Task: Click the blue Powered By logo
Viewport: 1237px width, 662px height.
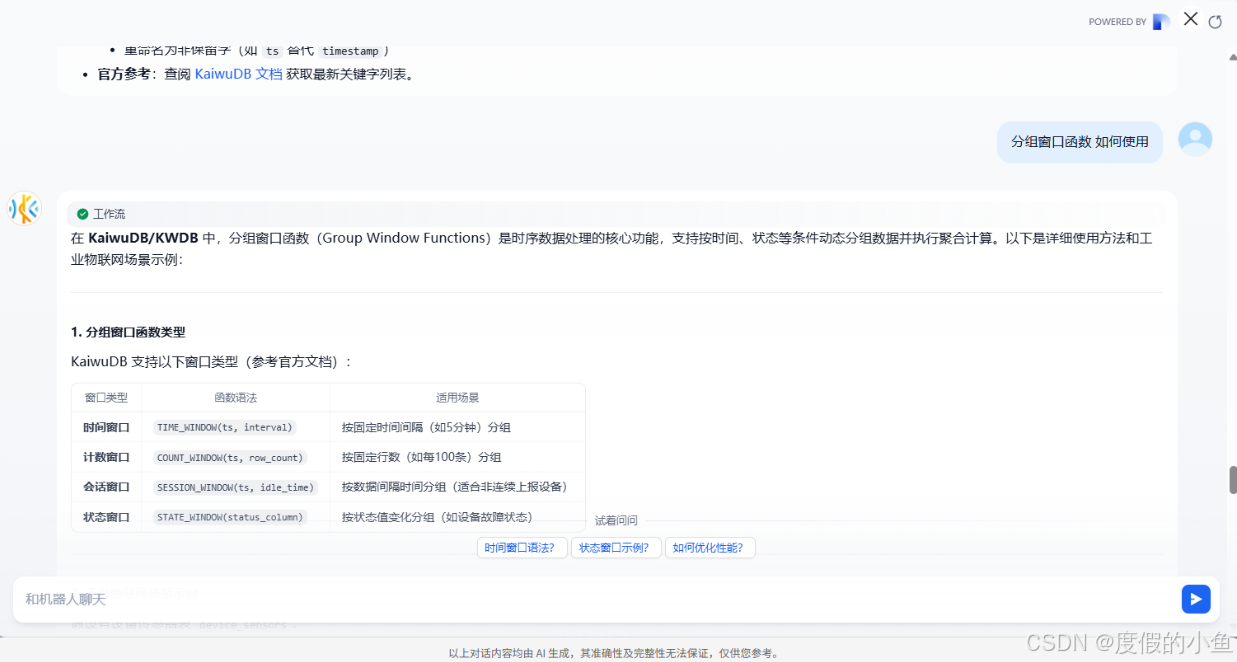Action: pos(1161,21)
